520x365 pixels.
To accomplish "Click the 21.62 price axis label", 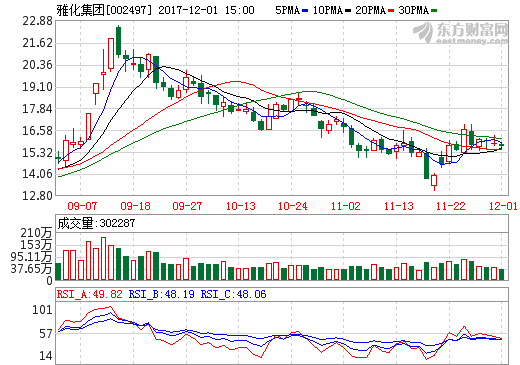I will [x=37, y=43].
